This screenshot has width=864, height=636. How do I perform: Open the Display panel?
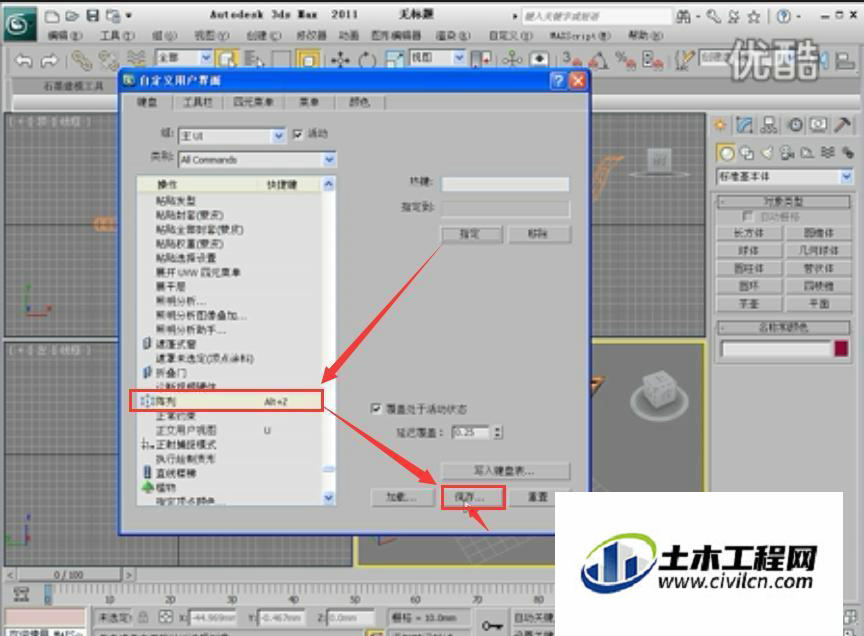tap(818, 125)
